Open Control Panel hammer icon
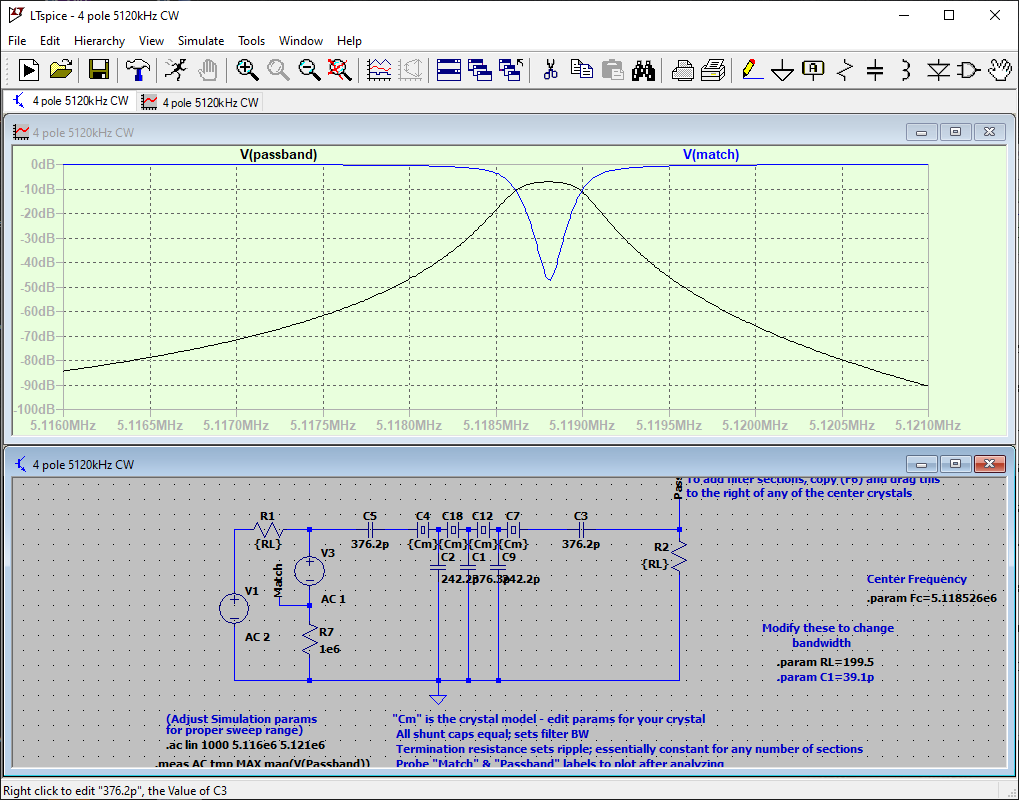 click(137, 70)
